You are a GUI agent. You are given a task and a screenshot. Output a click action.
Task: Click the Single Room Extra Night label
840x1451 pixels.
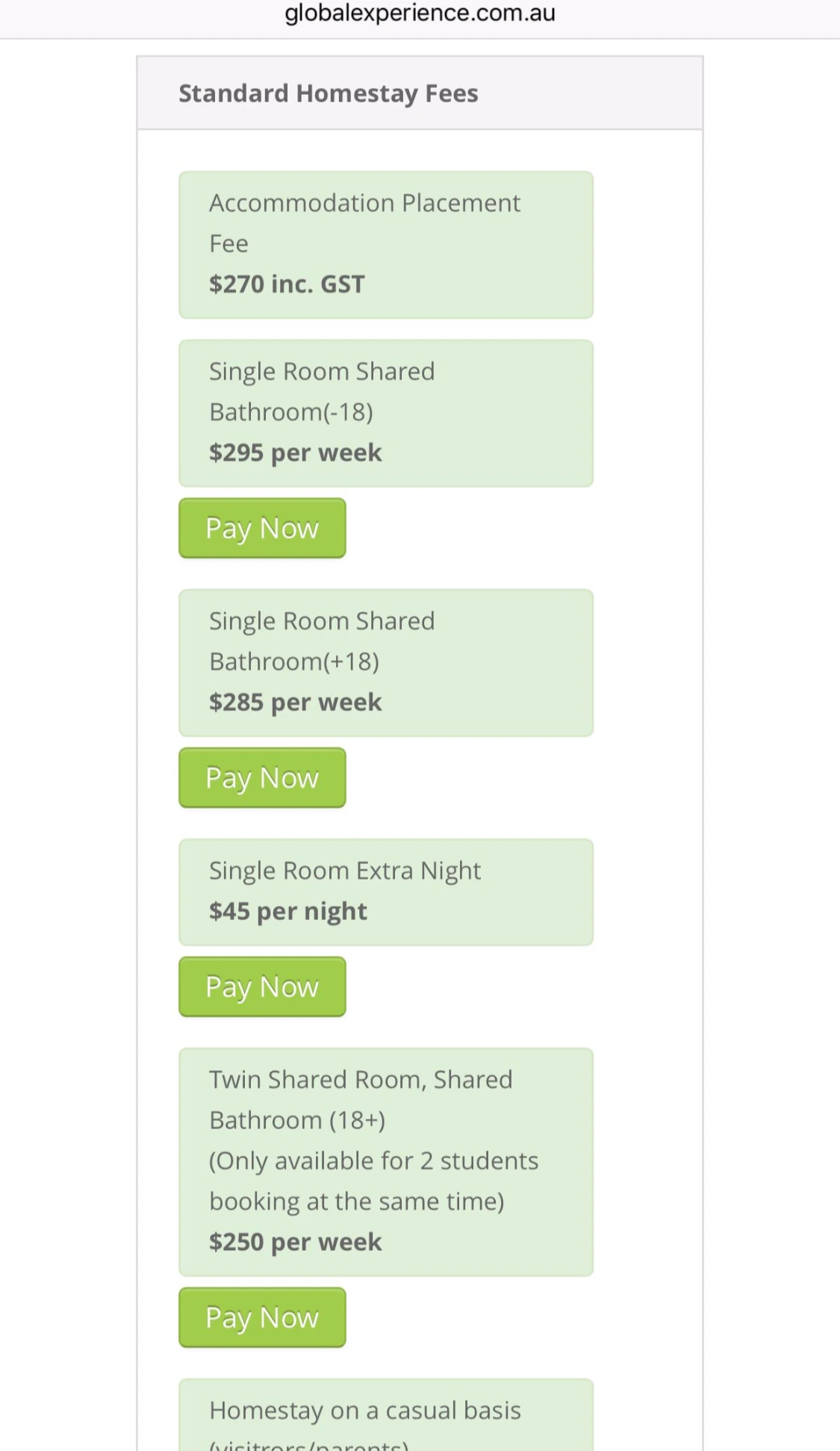345,871
